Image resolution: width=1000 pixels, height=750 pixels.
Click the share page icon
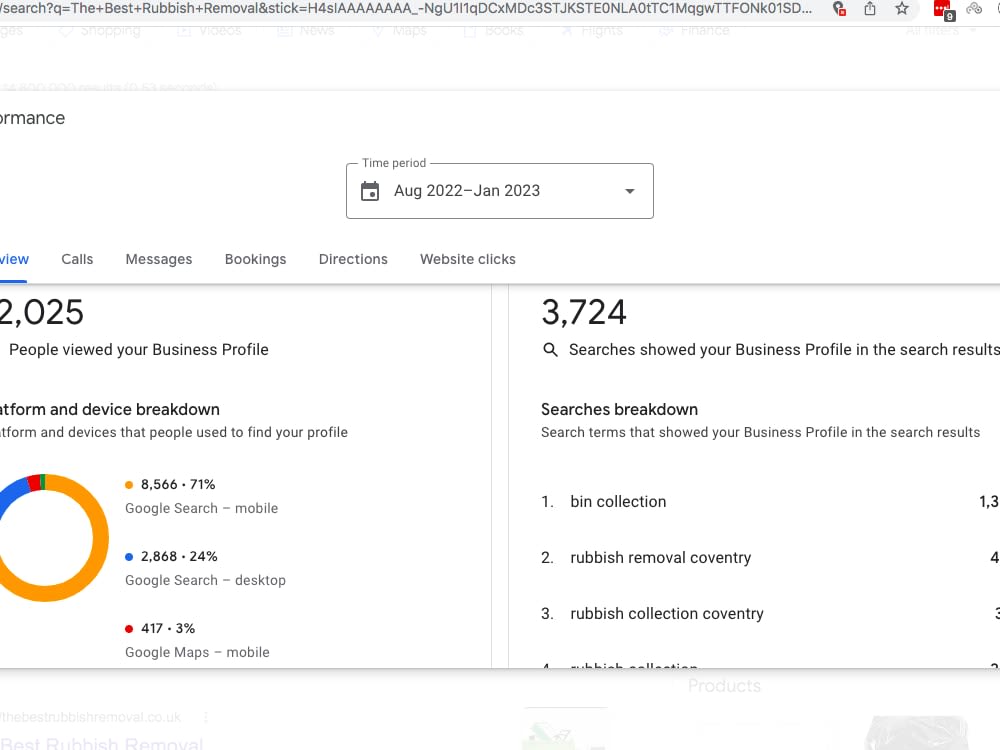coord(870,9)
